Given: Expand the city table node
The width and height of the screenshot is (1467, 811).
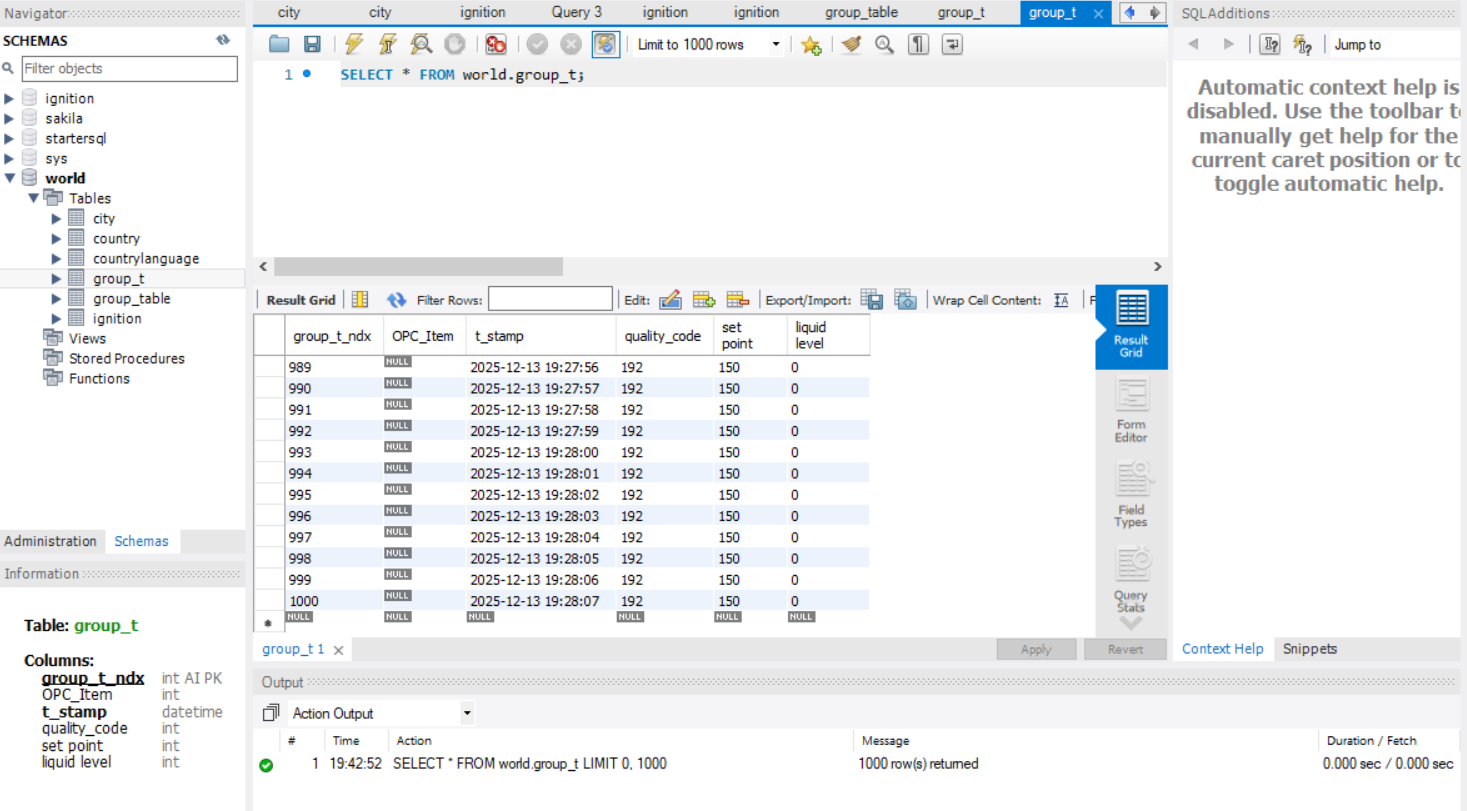Looking at the screenshot, I should point(57,218).
